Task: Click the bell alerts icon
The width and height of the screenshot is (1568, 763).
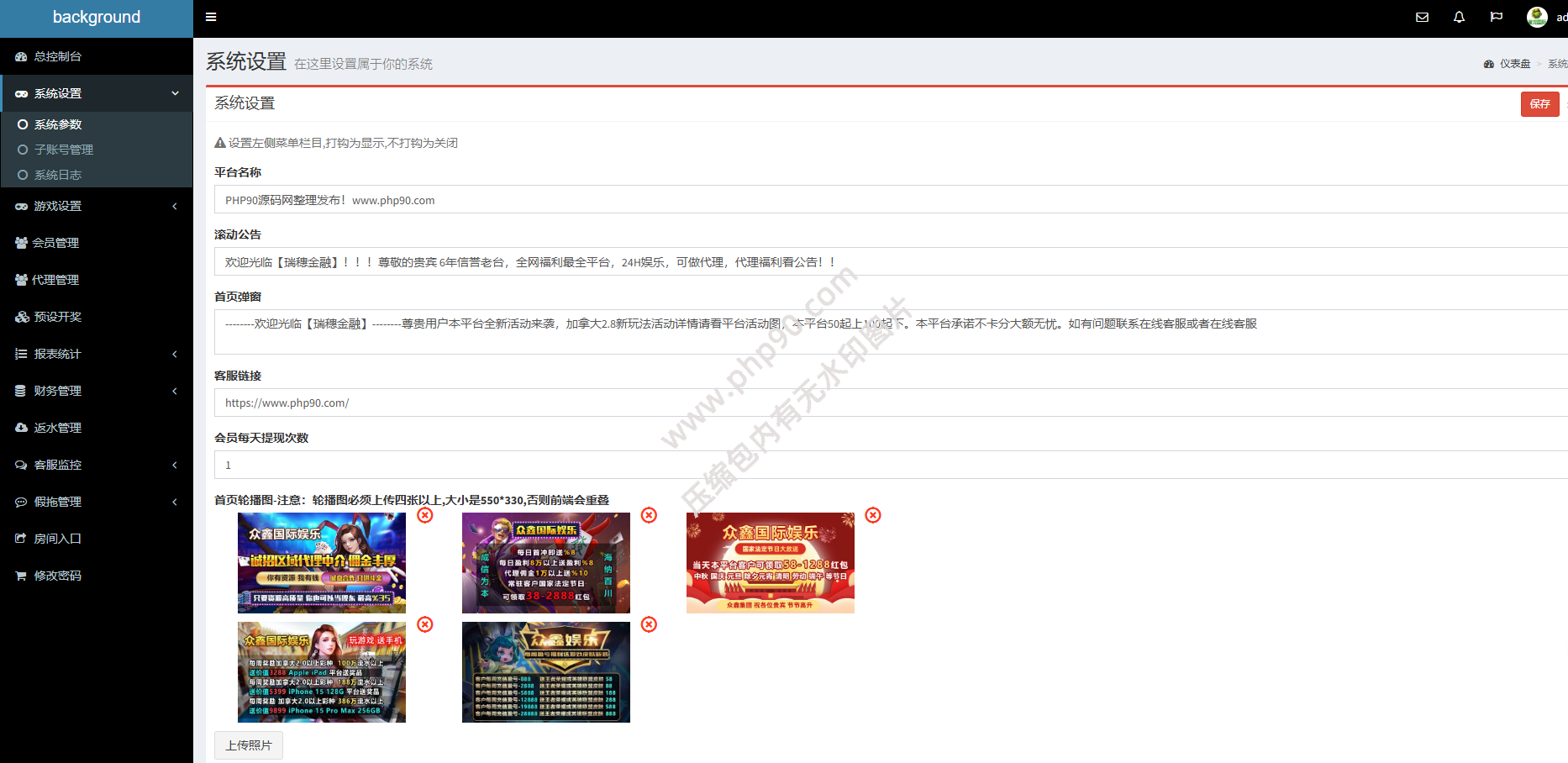Action: [x=1459, y=17]
